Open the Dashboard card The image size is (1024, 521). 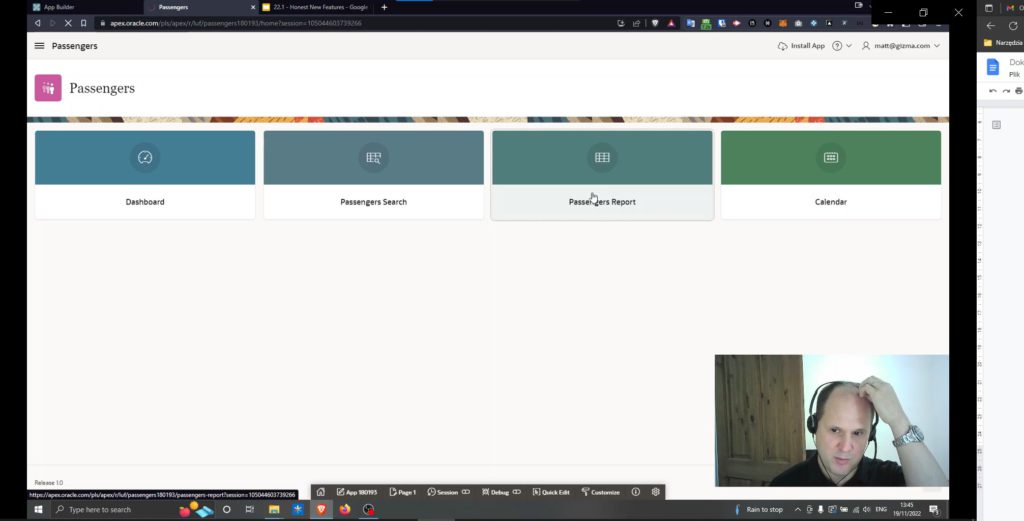coord(145,175)
